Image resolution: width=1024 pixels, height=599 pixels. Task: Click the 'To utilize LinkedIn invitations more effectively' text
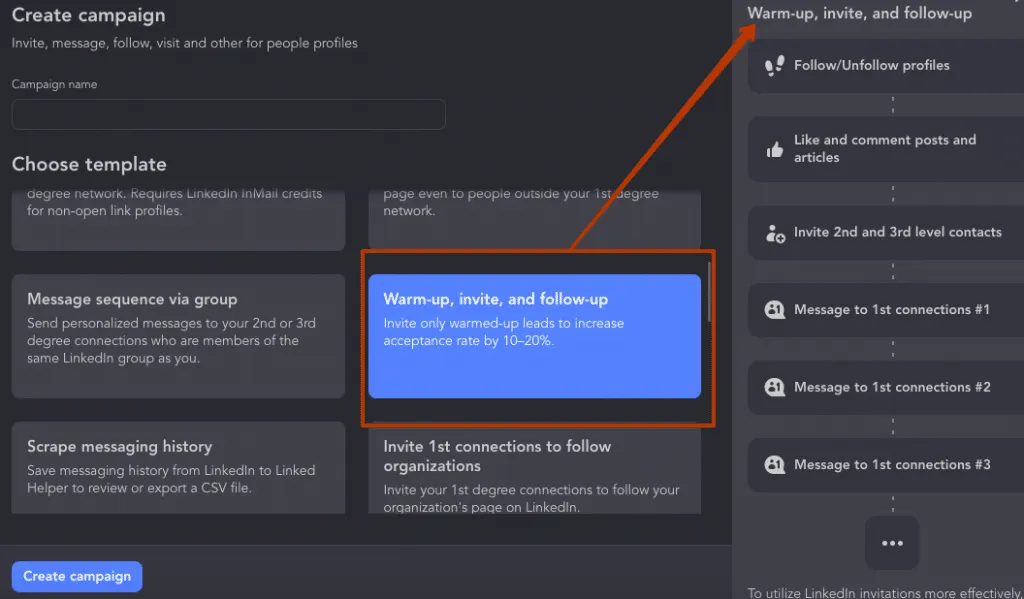(885, 592)
